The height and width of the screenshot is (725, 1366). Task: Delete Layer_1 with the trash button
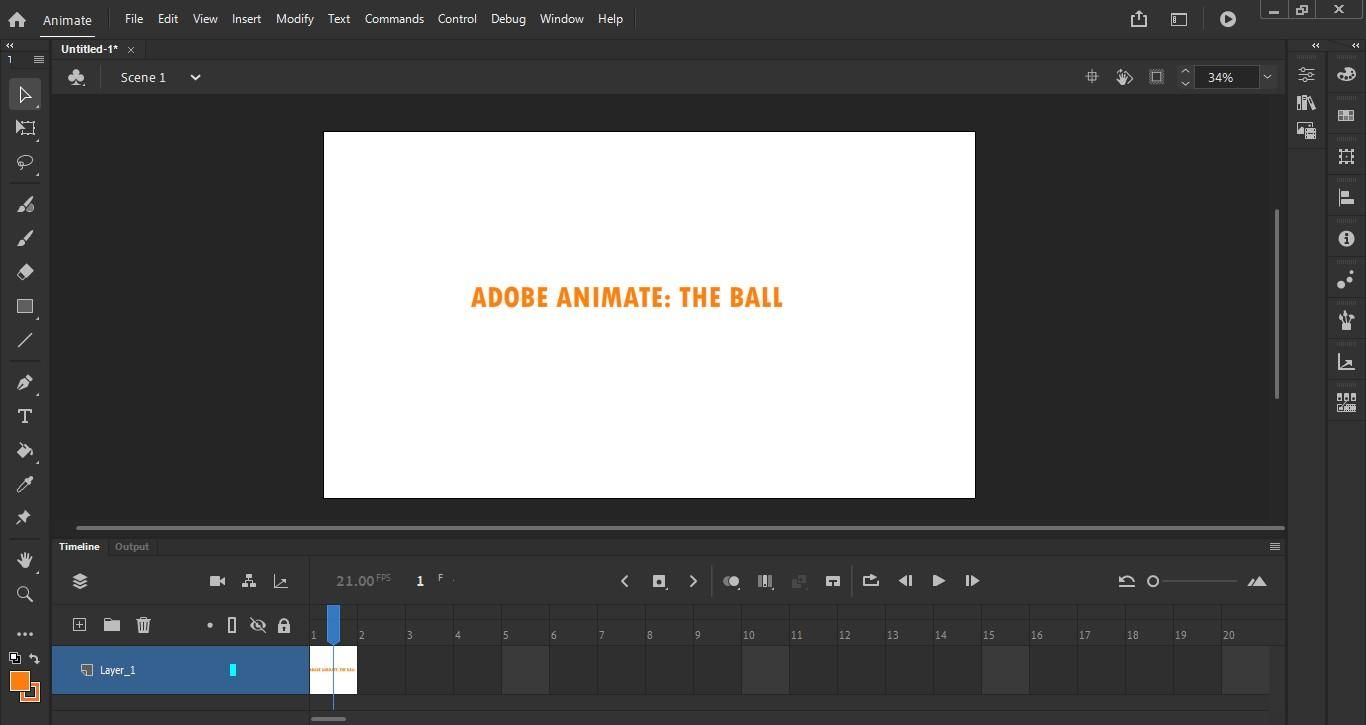pyautogui.click(x=144, y=625)
